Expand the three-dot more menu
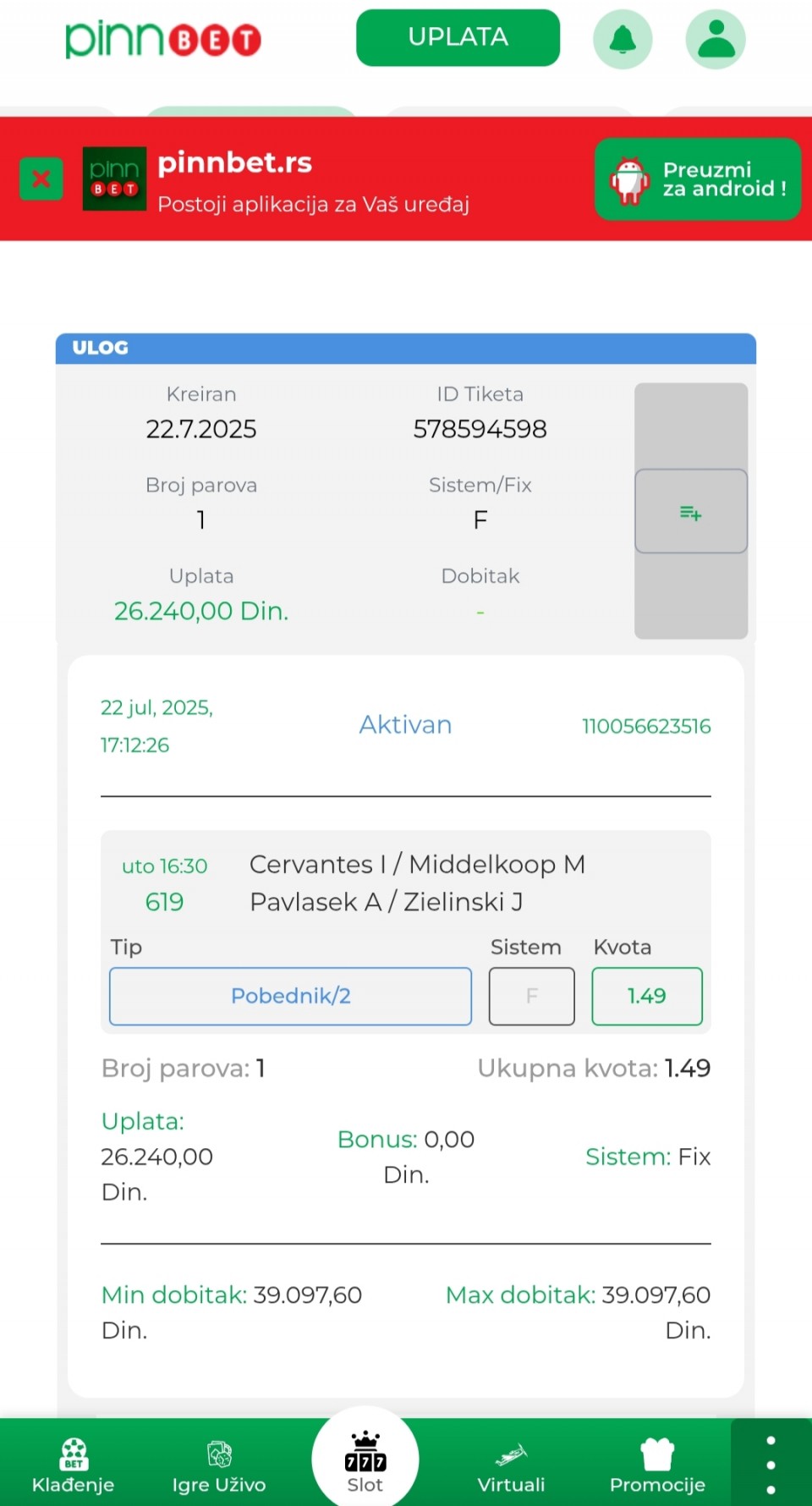 click(x=771, y=1465)
